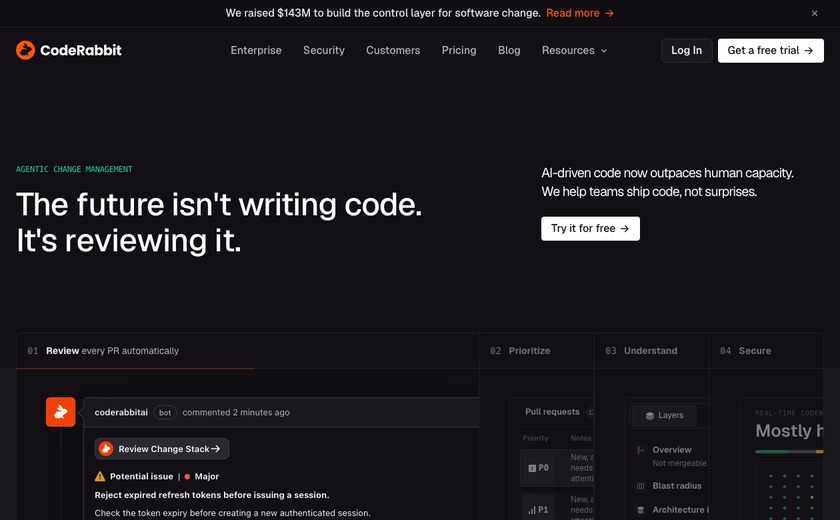Viewport: 840px width, 520px height.
Task: Select the Overview item
Action: [x=672, y=450]
